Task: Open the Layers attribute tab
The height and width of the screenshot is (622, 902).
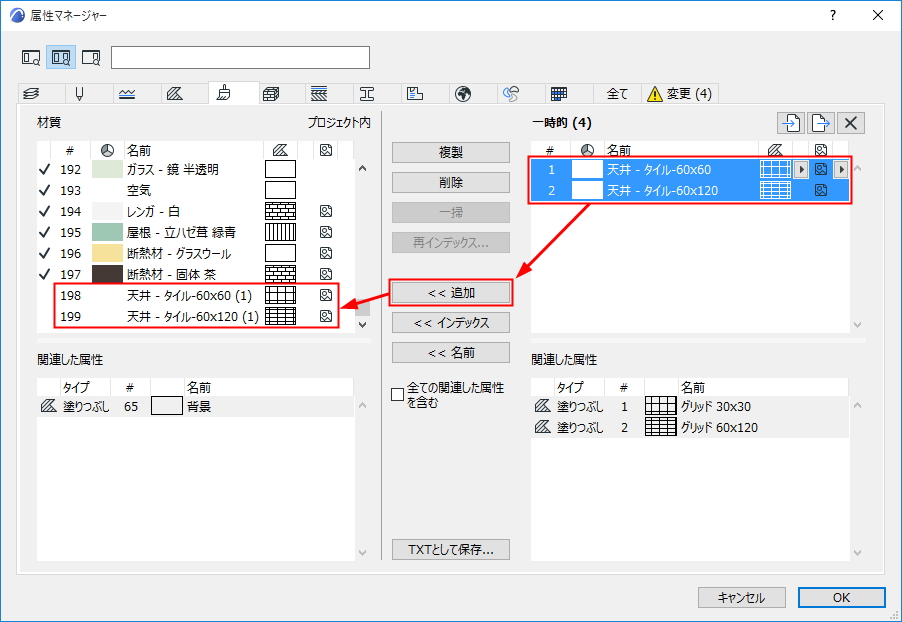Action: coord(32,94)
